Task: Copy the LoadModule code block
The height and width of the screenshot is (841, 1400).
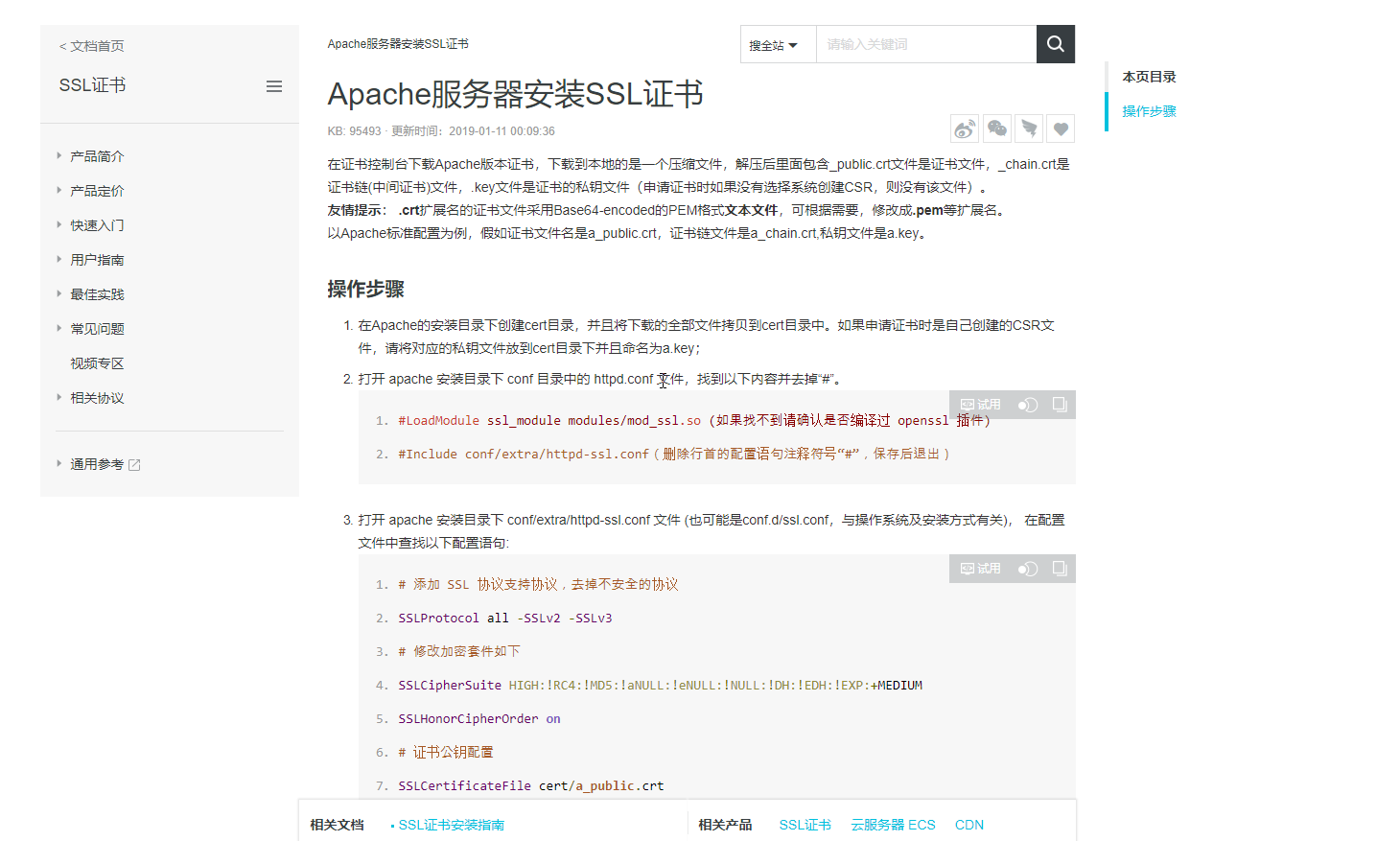Action: [x=1060, y=405]
